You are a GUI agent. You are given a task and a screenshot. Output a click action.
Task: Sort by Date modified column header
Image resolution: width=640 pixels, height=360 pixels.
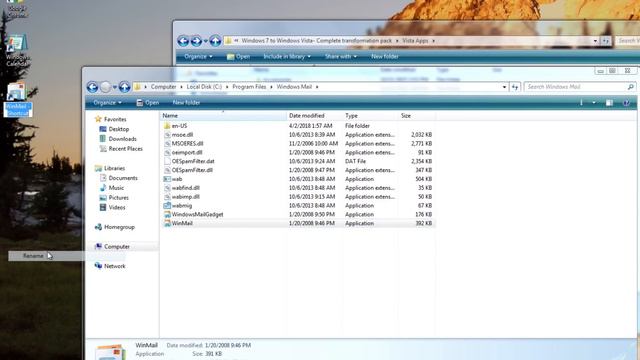point(315,116)
